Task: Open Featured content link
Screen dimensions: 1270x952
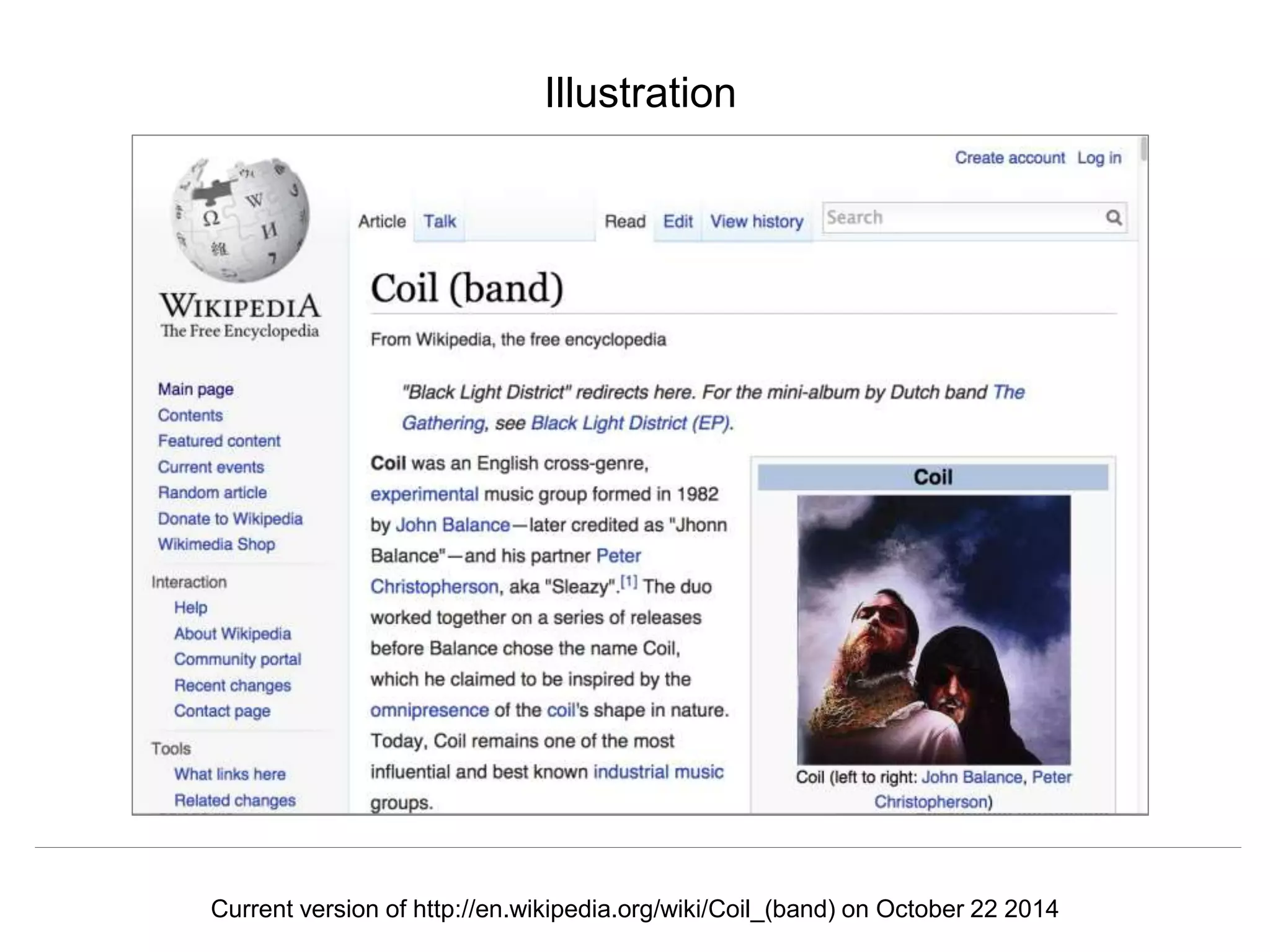Action: (219, 441)
